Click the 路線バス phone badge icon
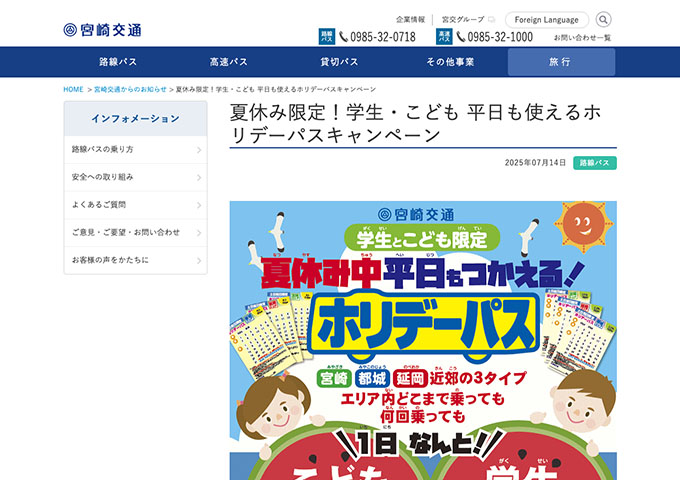 pos(327,37)
